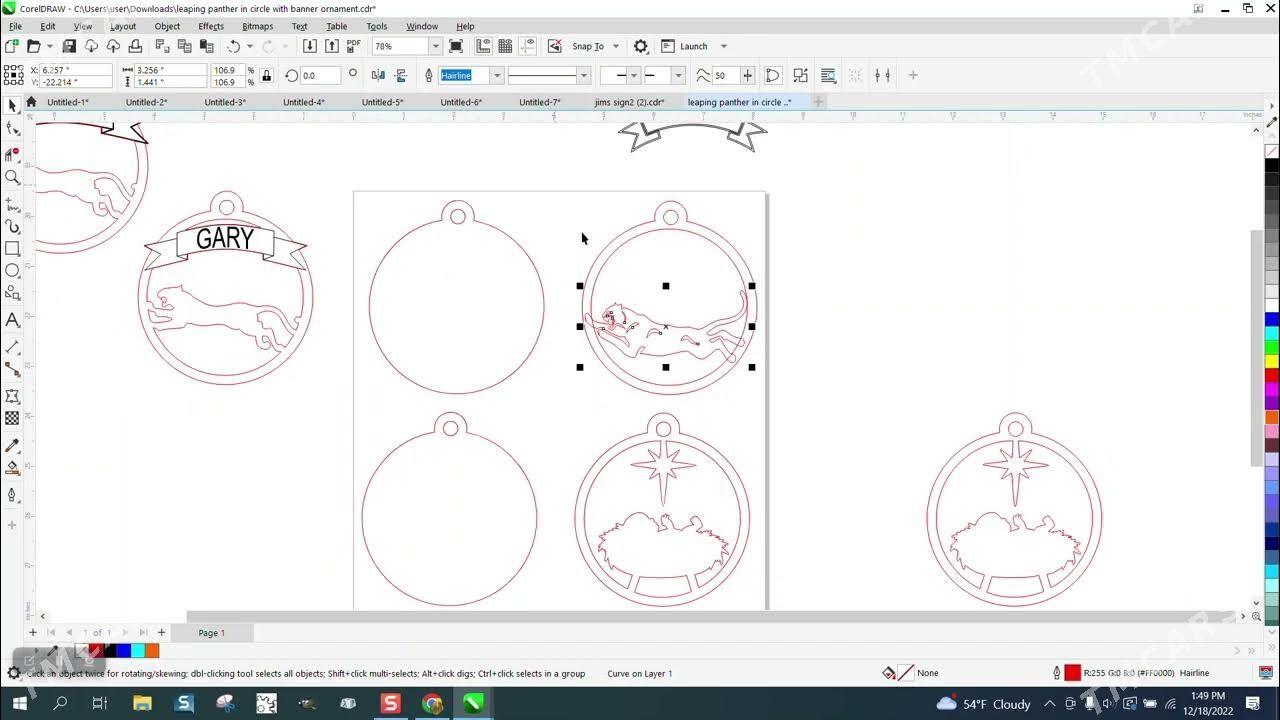Screen dimensions: 1280x720
Task: Select the Text tool
Action: [x=12, y=320]
